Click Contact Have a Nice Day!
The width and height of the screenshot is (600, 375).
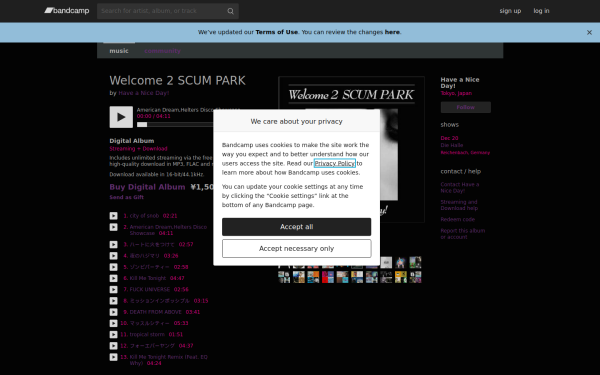click(x=460, y=188)
